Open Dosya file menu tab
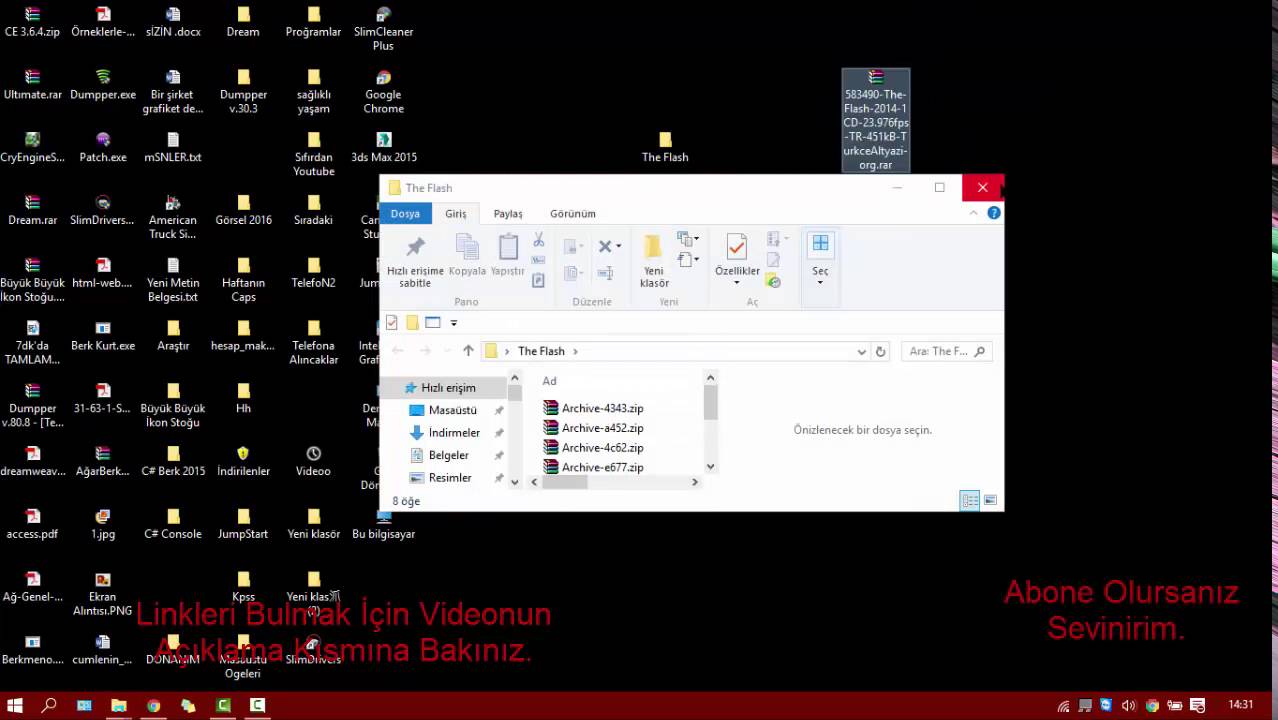1278x720 pixels. pyautogui.click(x=405, y=213)
